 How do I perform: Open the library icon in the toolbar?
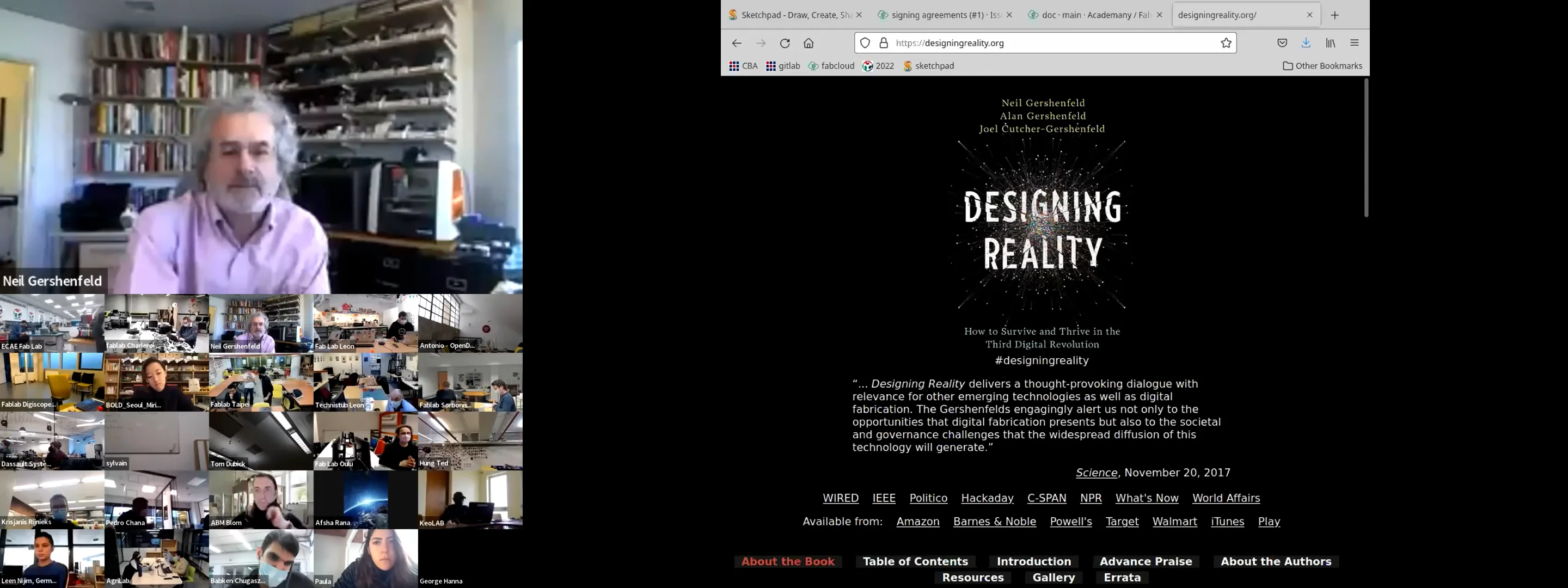point(1331,43)
